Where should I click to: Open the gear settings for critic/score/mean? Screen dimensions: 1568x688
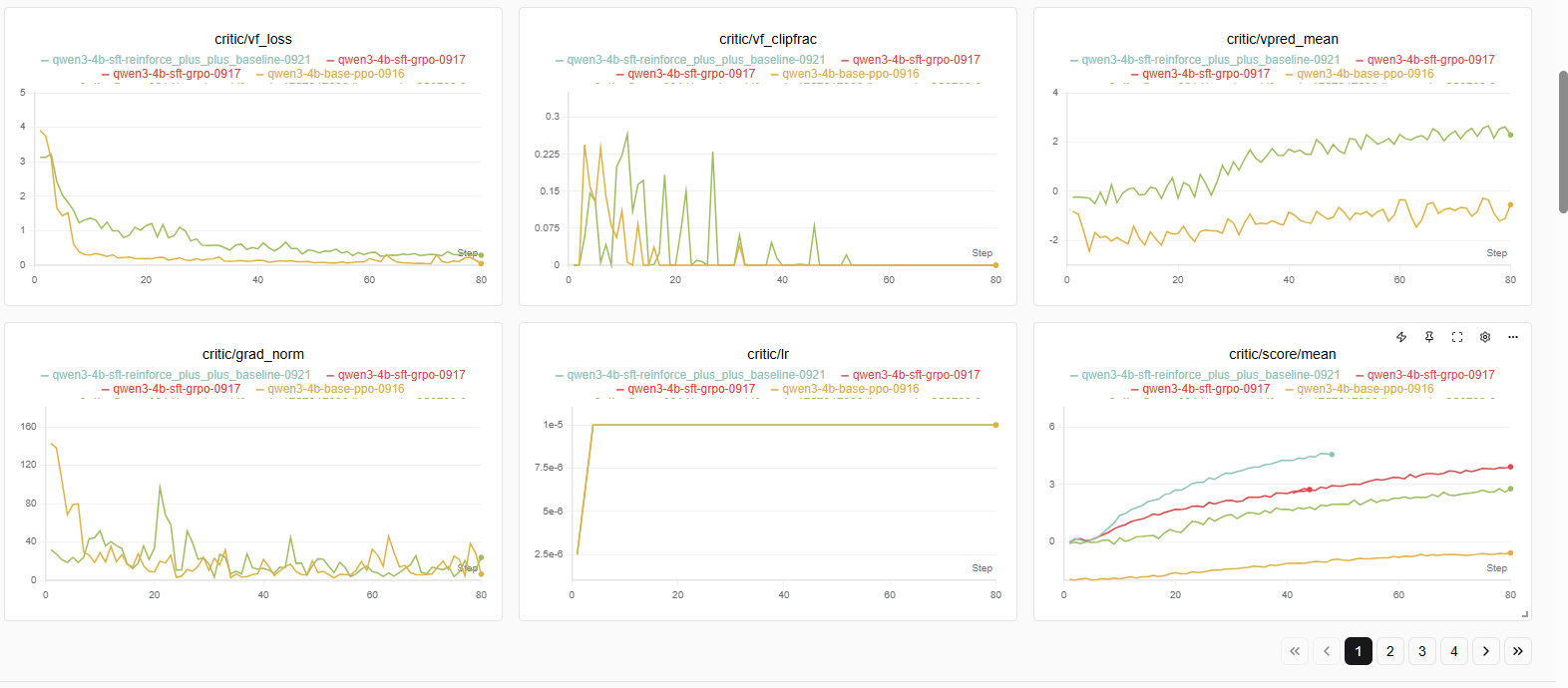point(1485,337)
